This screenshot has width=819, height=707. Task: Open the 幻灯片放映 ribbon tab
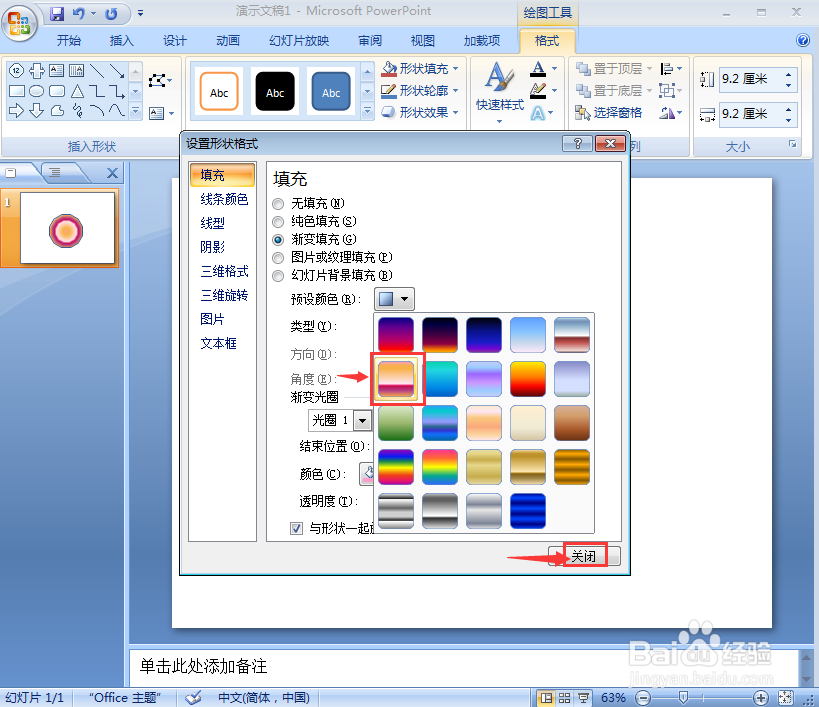(x=299, y=40)
